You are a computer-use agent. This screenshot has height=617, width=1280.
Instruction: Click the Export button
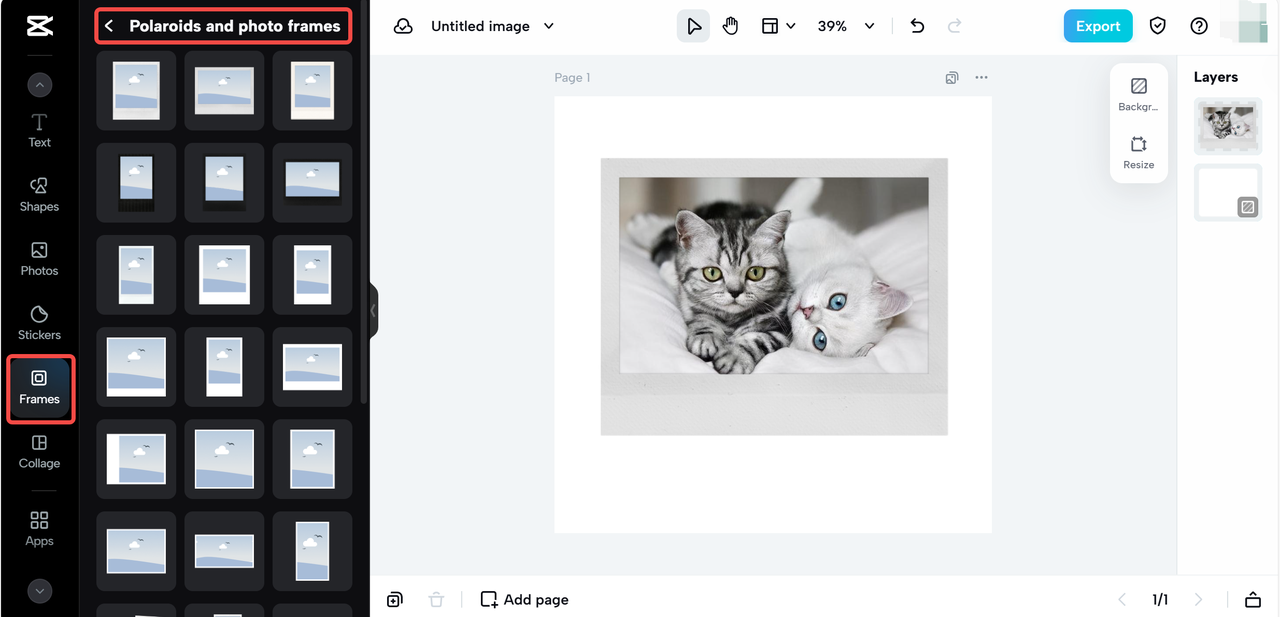click(1098, 26)
